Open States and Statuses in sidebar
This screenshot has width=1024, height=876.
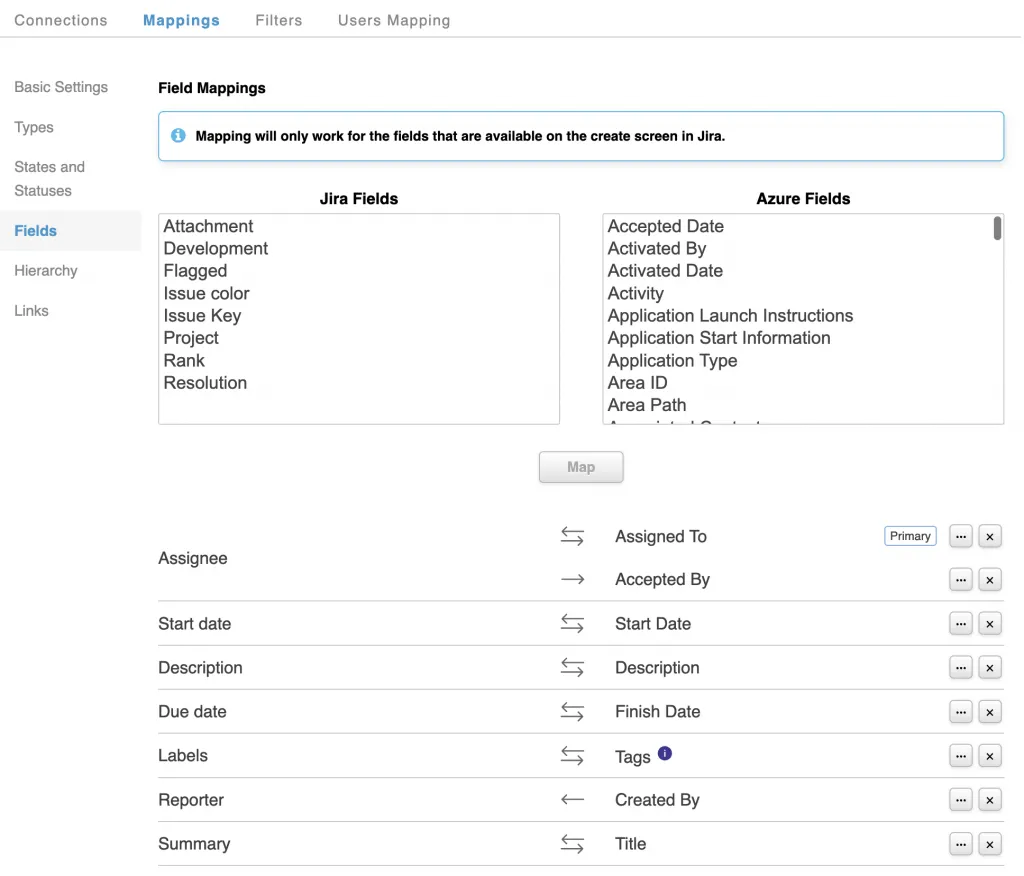[50, 179]
